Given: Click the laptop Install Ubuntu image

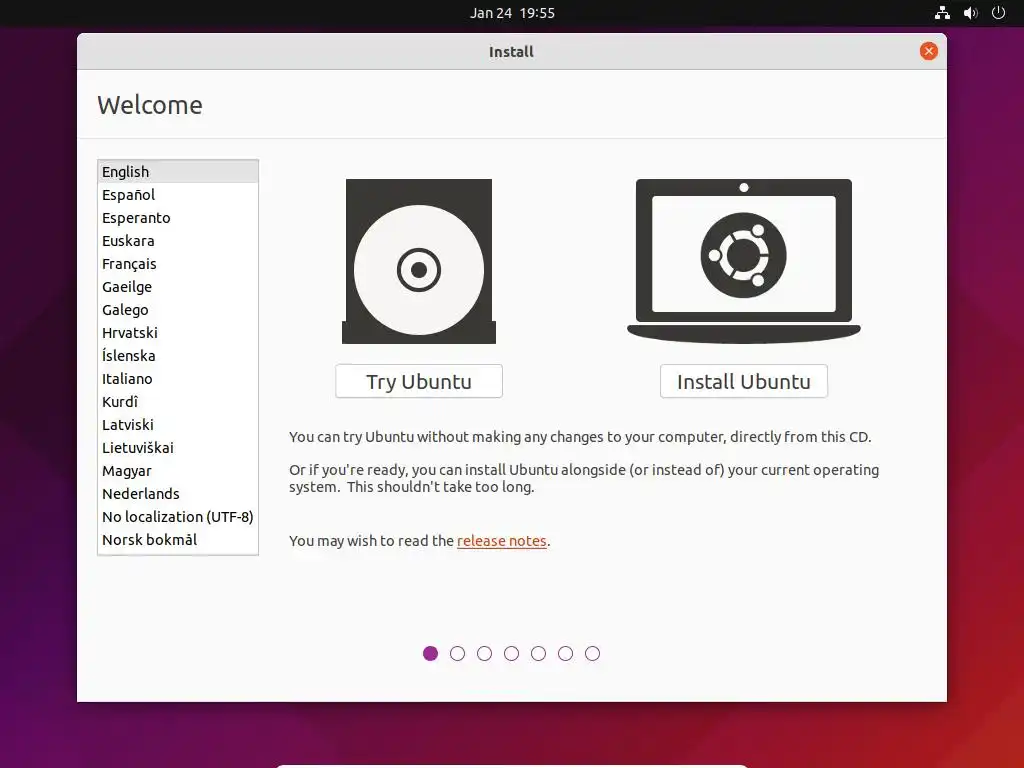Looking at the screenshot, I should point(744,261).
